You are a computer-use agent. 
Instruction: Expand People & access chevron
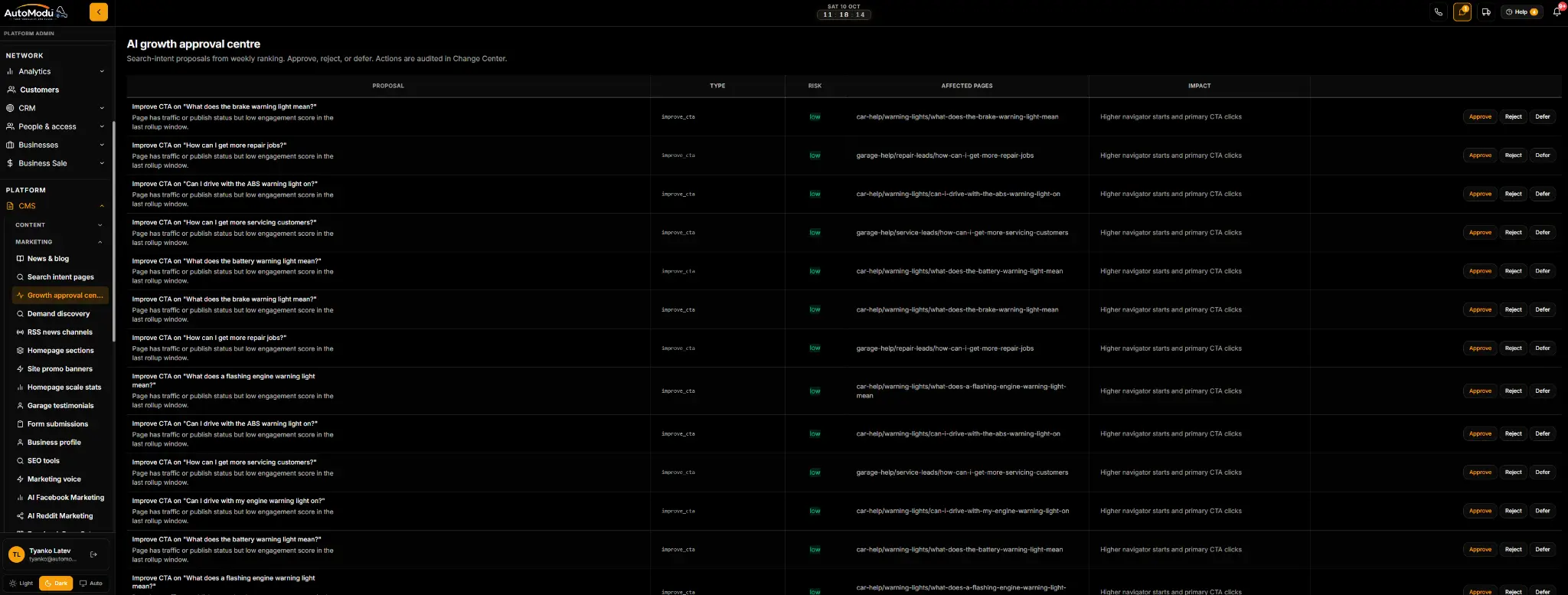(x=102, y=126)
